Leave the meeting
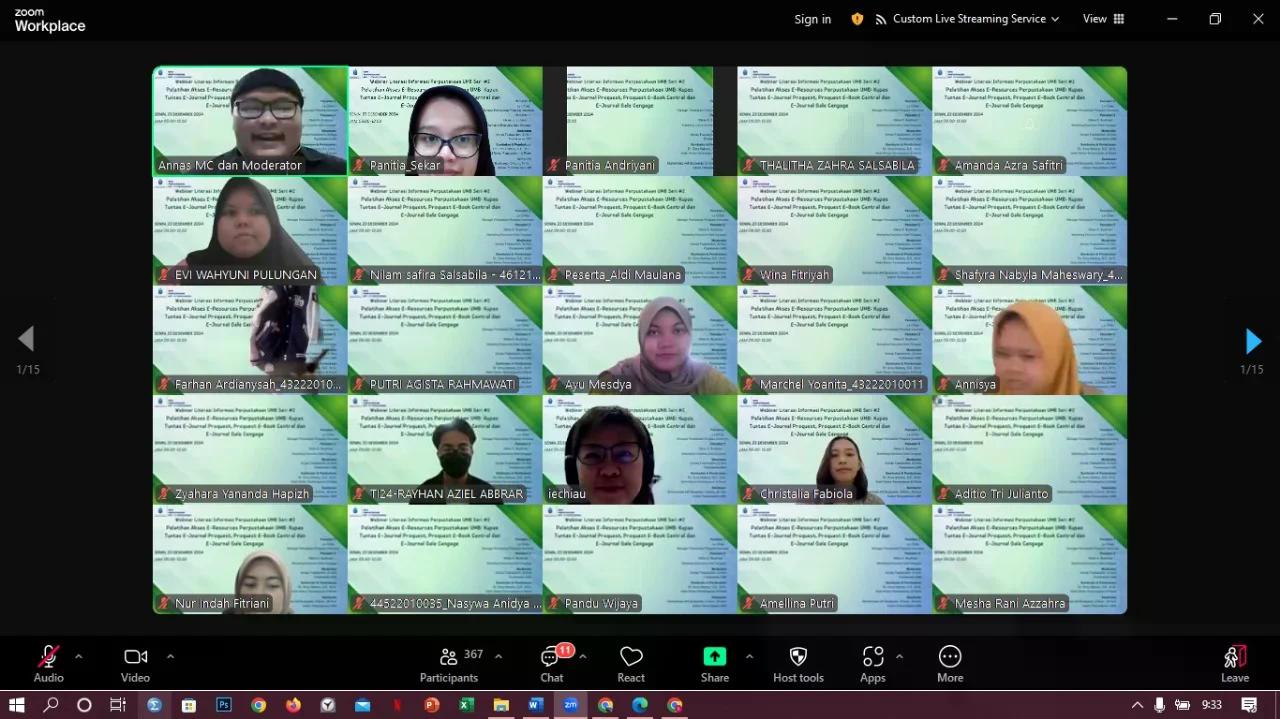This screenshot has width=1280, height=719. click(x=1235, y=663)
